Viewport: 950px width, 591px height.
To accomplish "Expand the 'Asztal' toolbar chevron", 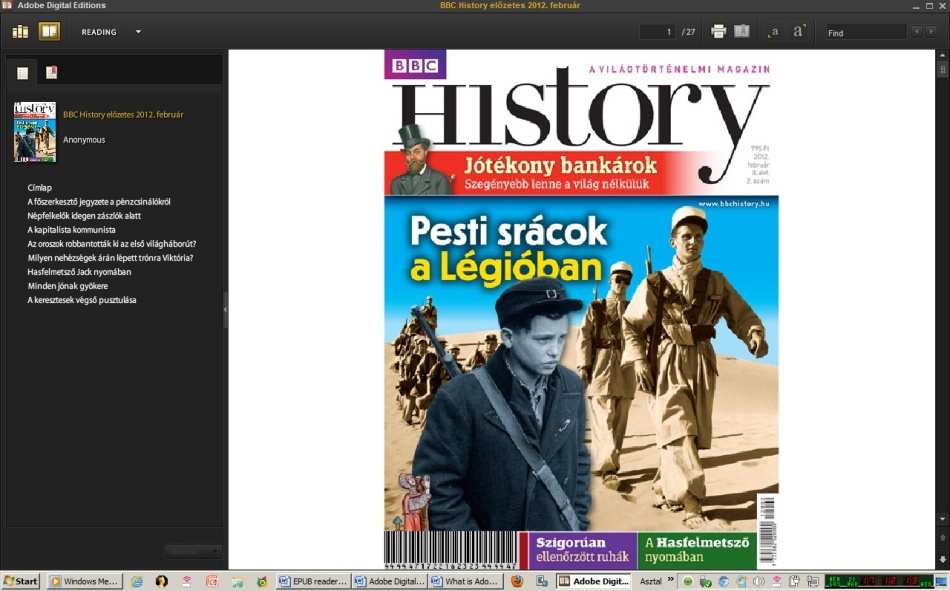I will 671,580.
